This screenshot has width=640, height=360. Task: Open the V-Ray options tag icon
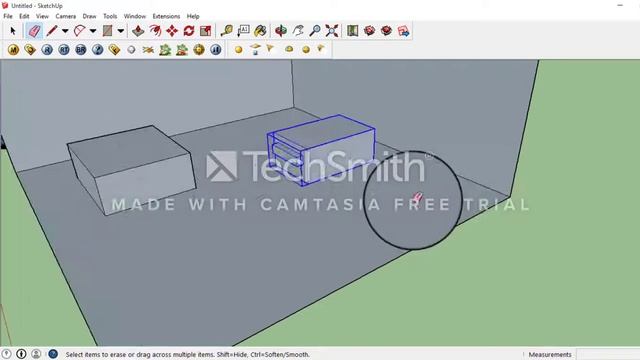[30, 50]
